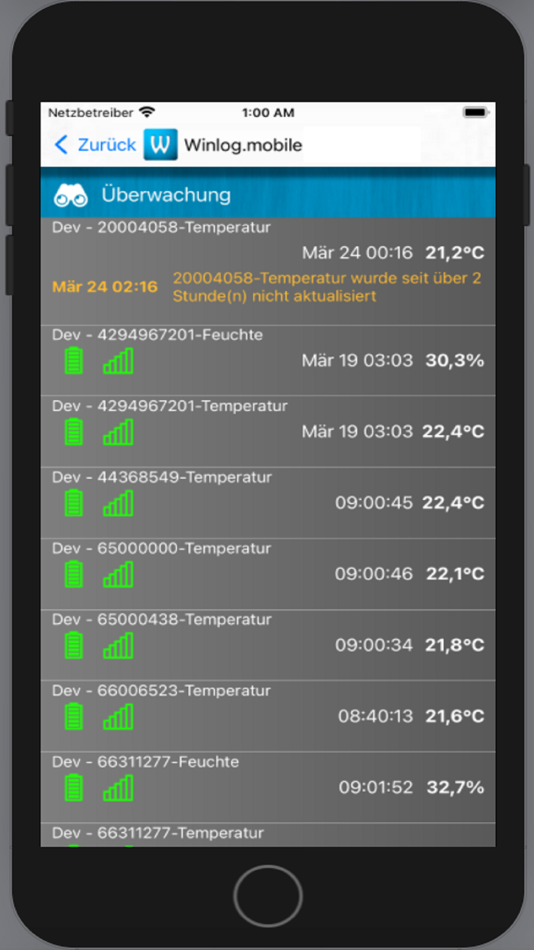Tap the Netzbetreiber carrier label
Screen dimensions: 534x950
pyautogui.click(x=90, y=113)
